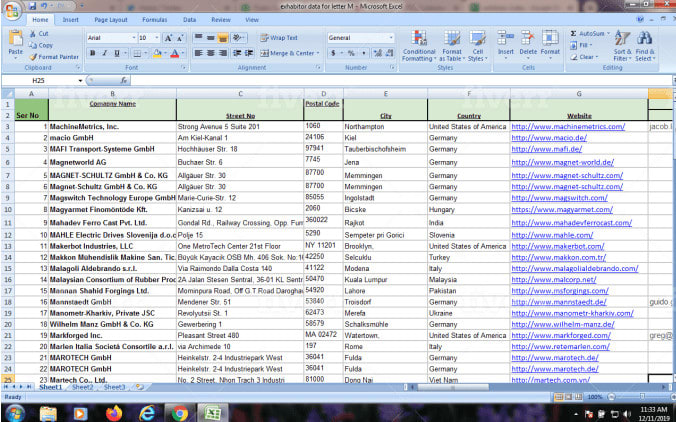Toggle Align Text Left
Screen dimensions: 676x422
(198, 53)
